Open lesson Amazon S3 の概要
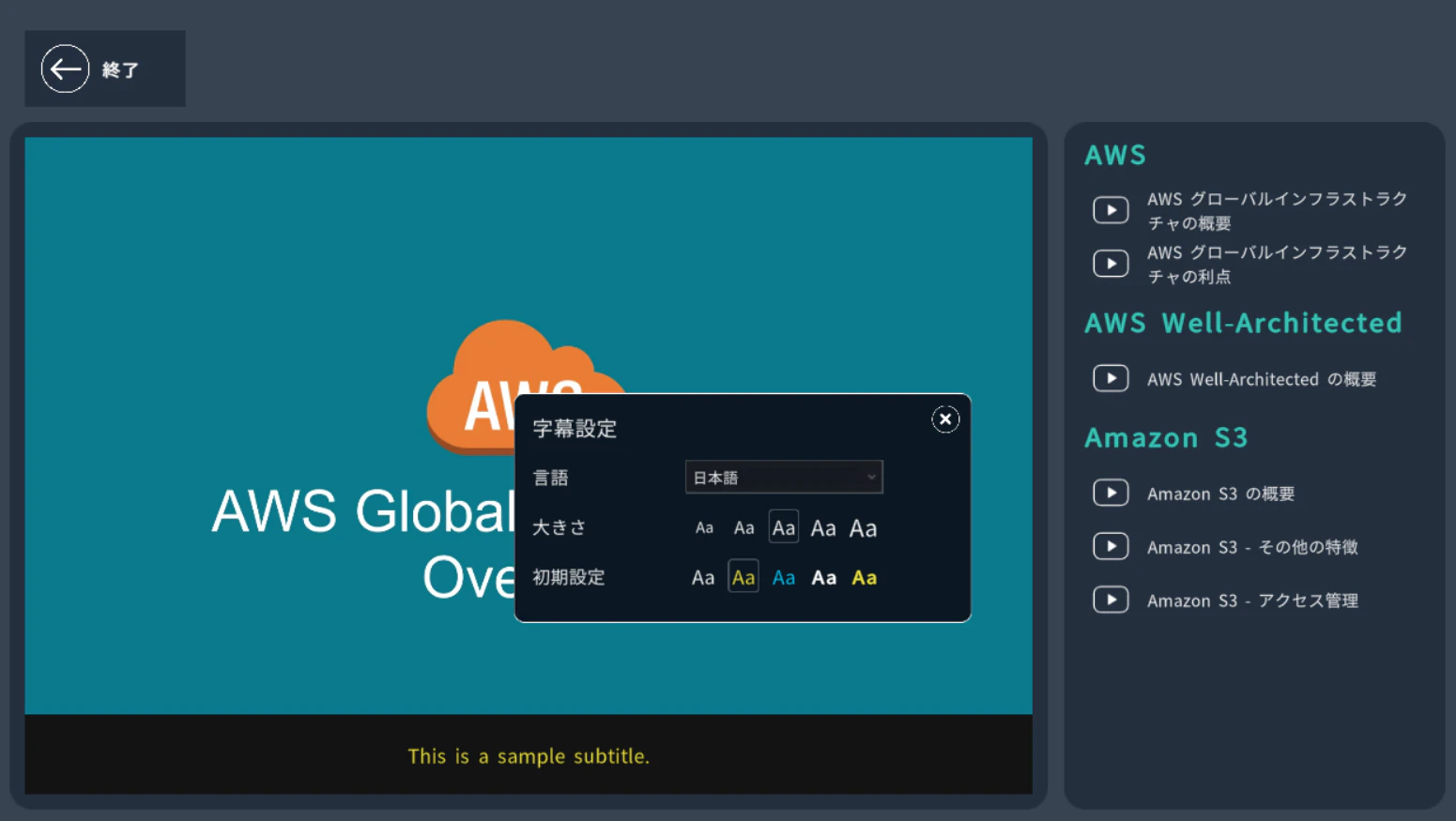 coord(1220,494)
